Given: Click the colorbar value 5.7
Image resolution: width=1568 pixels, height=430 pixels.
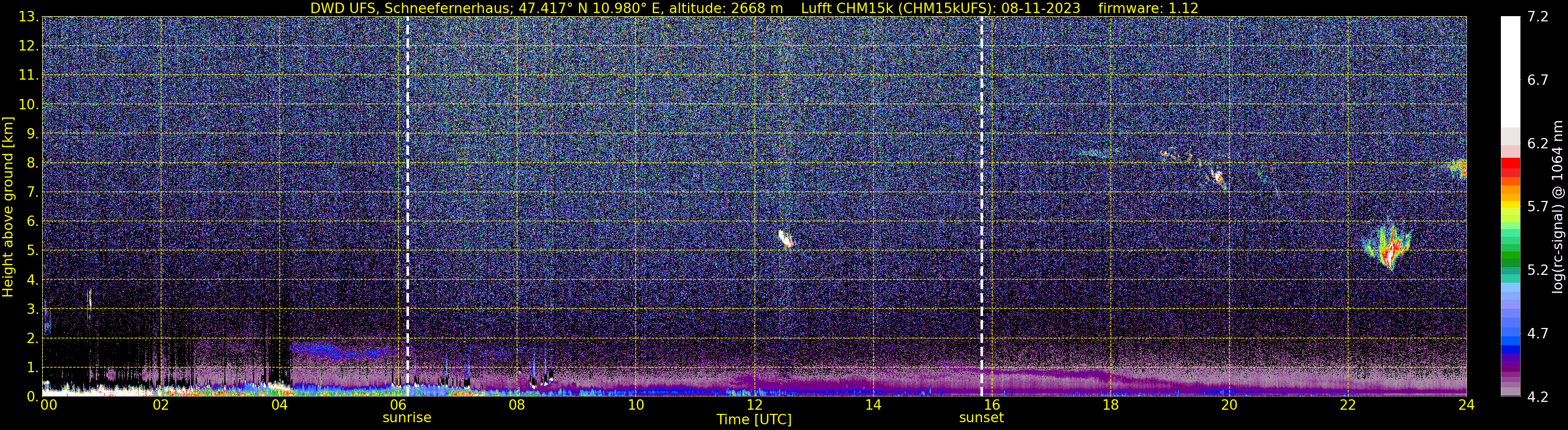Looking at the screenshot, I should 1538,207.
